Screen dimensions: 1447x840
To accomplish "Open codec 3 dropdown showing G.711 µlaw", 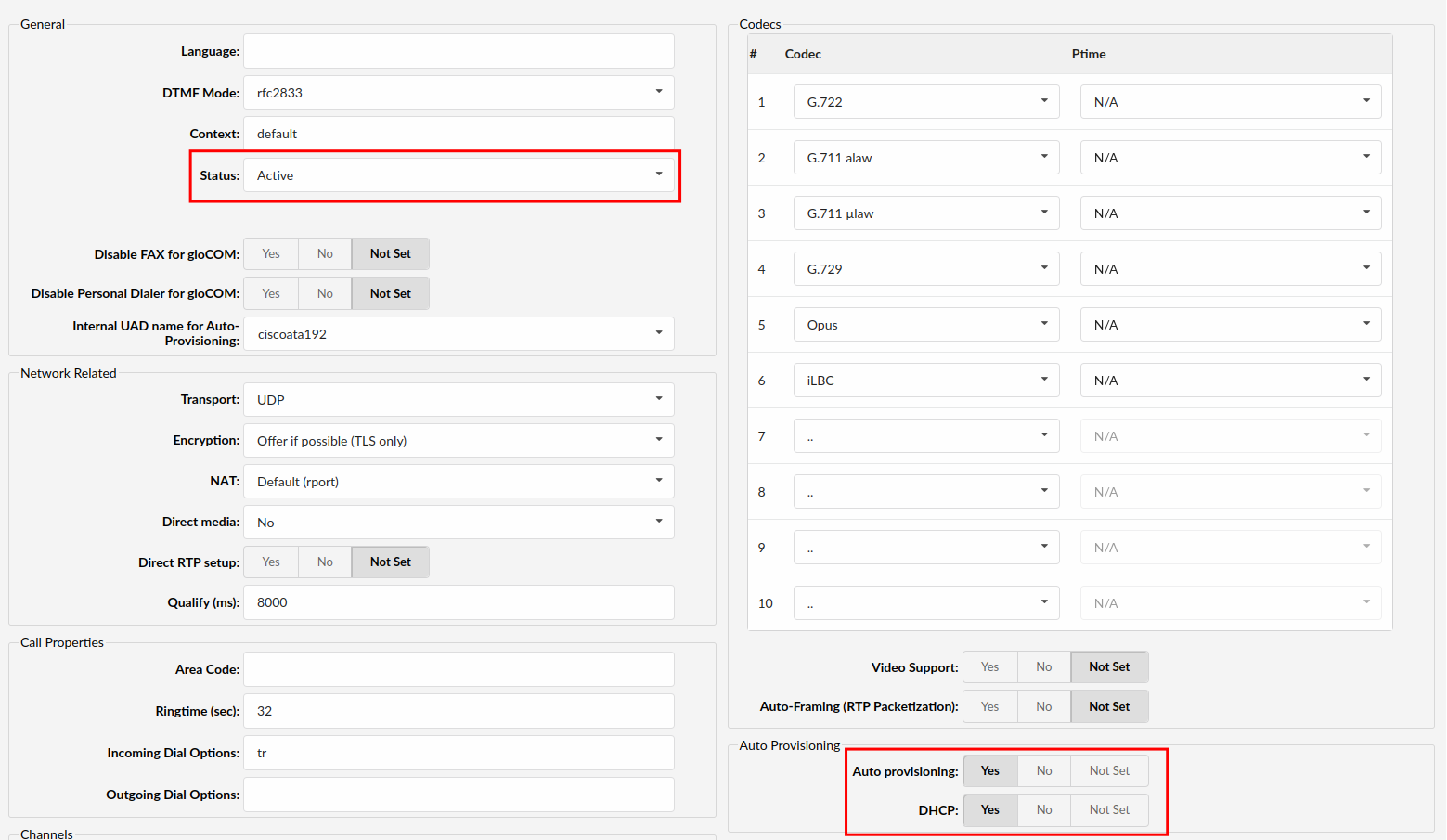I will click(926, 213).
